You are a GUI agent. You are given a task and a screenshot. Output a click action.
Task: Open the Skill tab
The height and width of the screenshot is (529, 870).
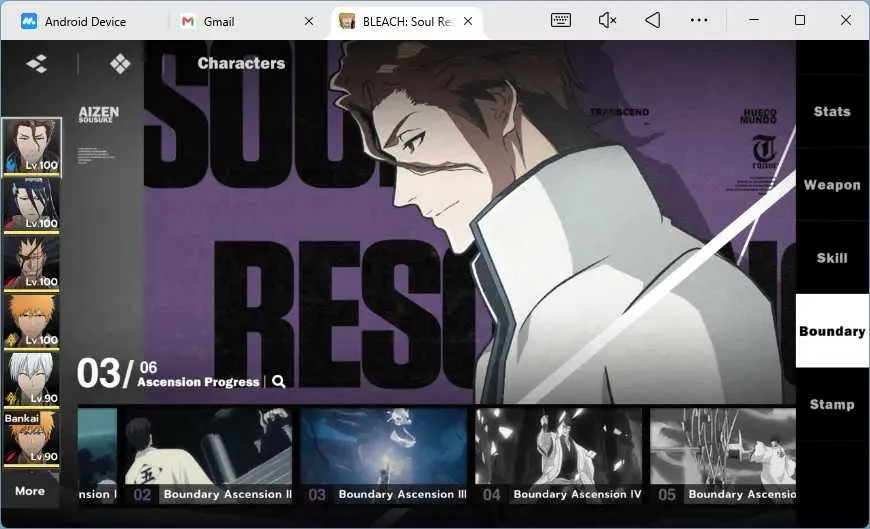pos(832,258)
